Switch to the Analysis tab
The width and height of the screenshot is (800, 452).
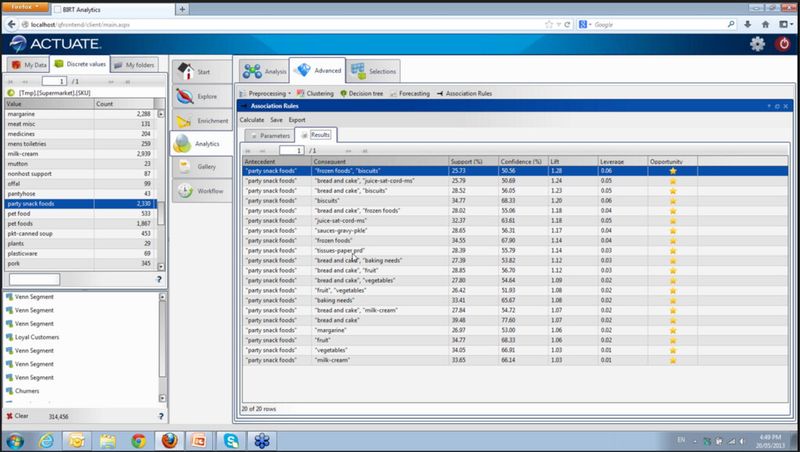pyautogui.click(x=264, y=71)
